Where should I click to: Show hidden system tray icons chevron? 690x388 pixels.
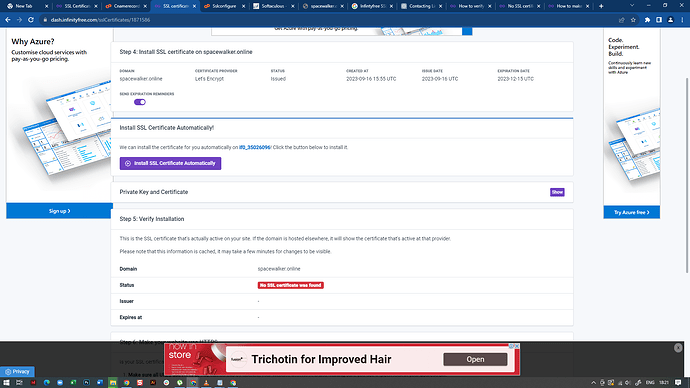click(x=593, y=383)
